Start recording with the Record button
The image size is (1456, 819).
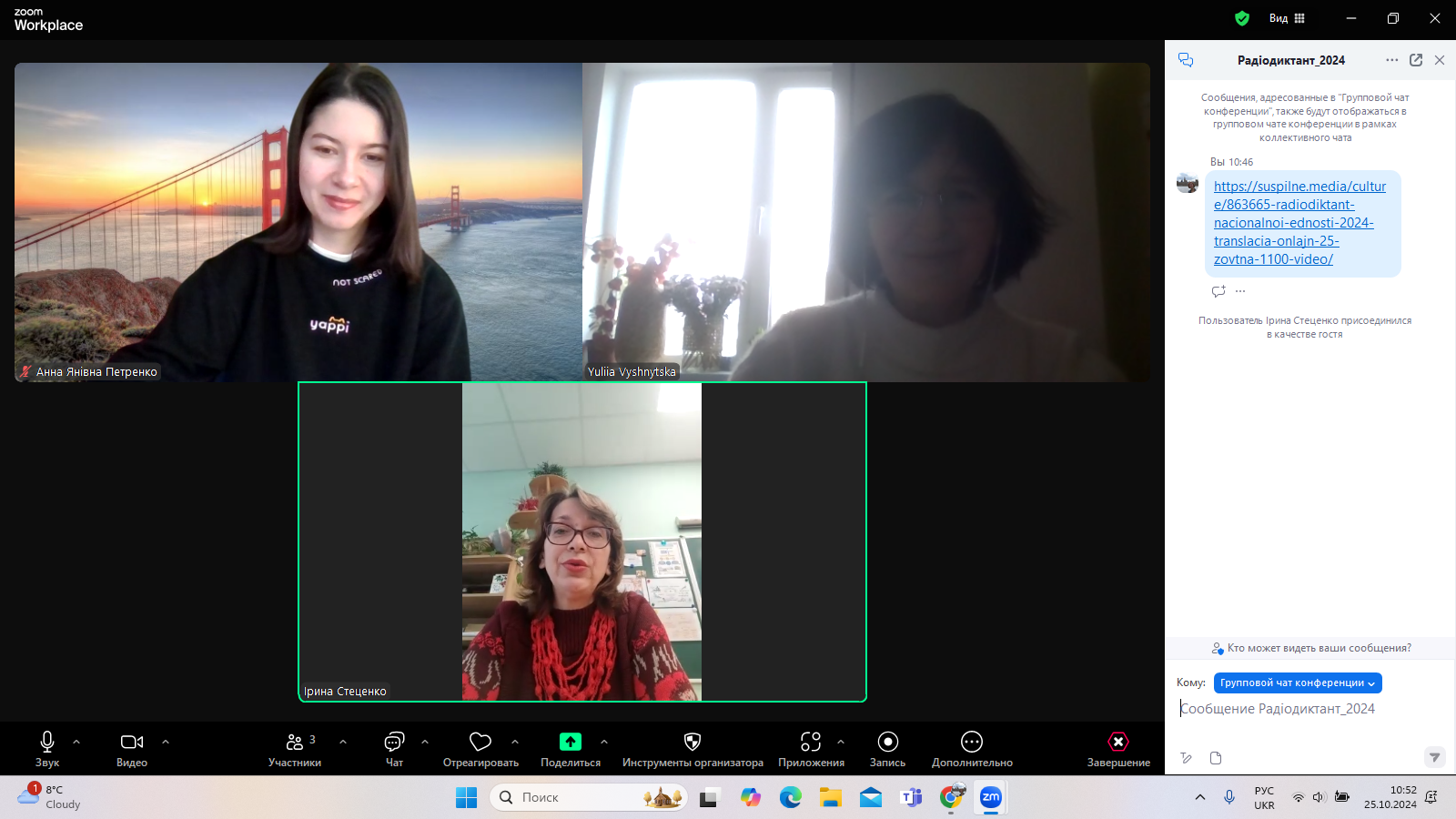(887, 743)
